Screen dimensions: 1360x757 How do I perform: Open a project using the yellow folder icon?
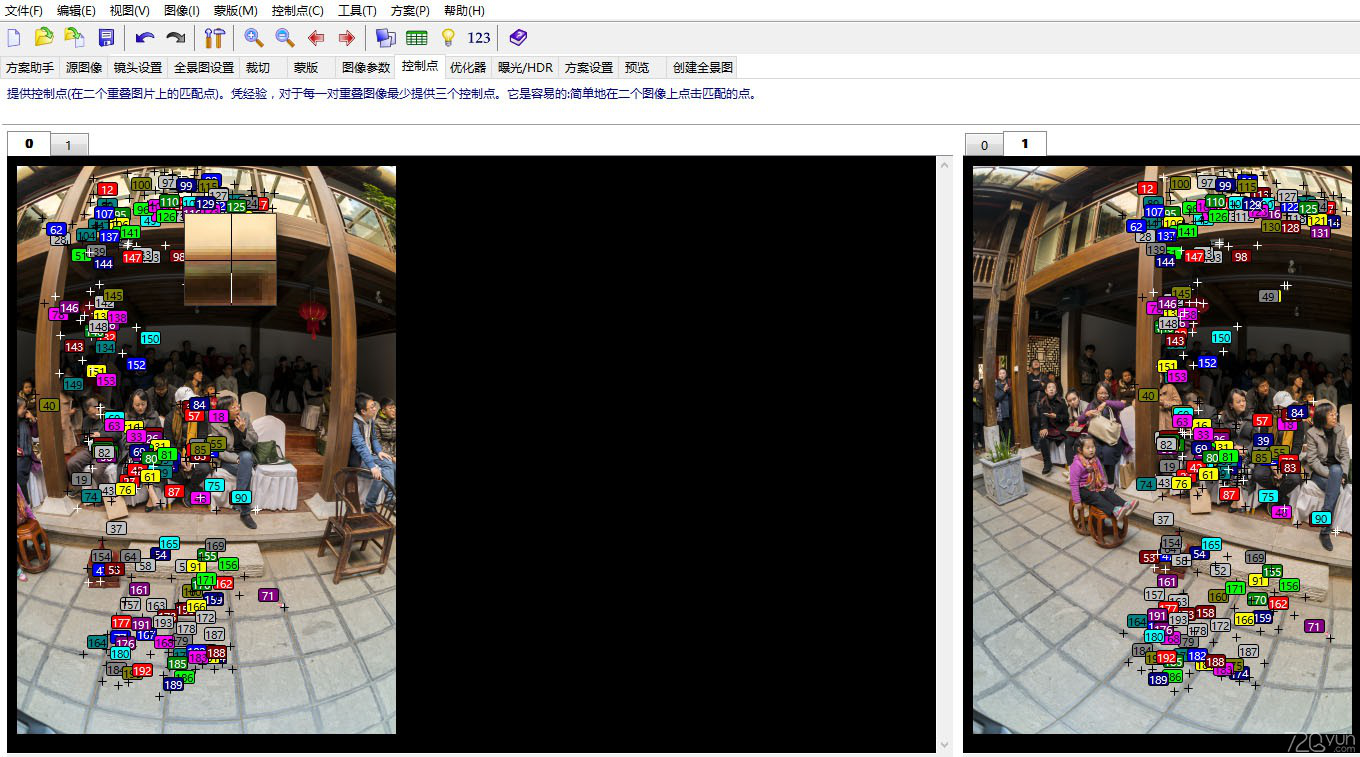[x=44, y=38]
